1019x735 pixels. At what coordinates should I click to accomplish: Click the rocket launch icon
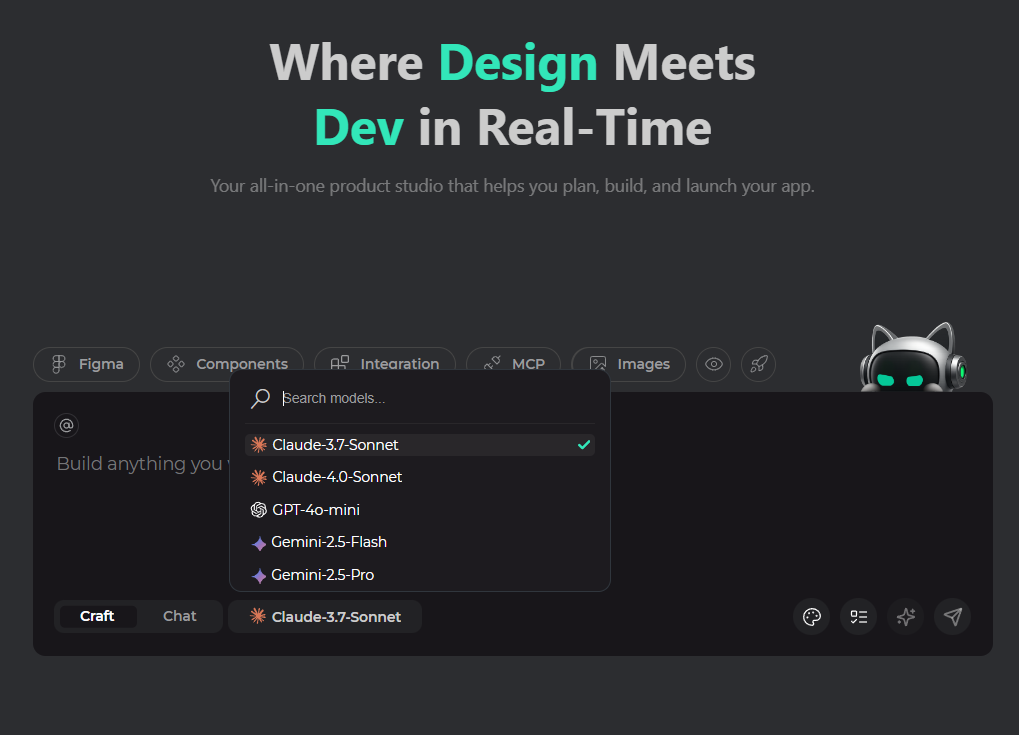[x=758, y=364]
